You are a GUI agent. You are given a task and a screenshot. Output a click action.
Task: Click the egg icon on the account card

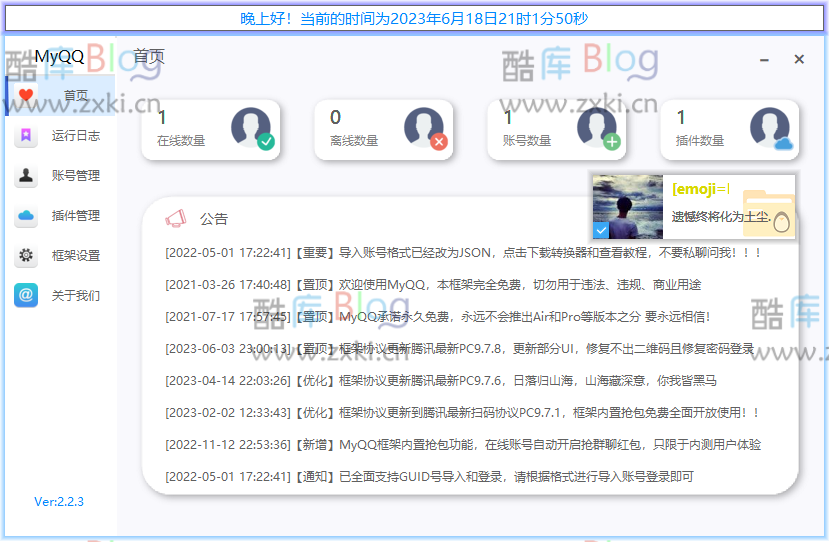[781, 222]
